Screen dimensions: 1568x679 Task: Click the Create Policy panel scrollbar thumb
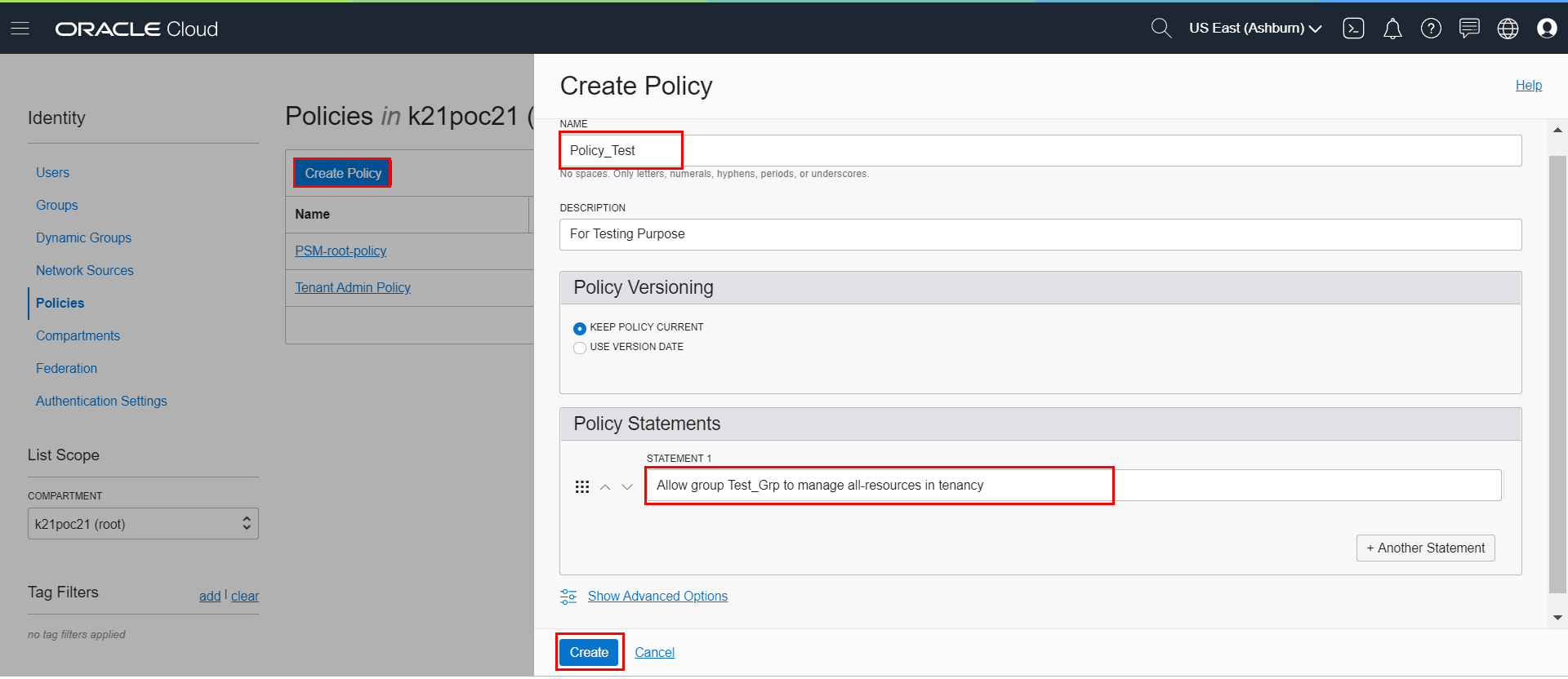click(1557, 374)
